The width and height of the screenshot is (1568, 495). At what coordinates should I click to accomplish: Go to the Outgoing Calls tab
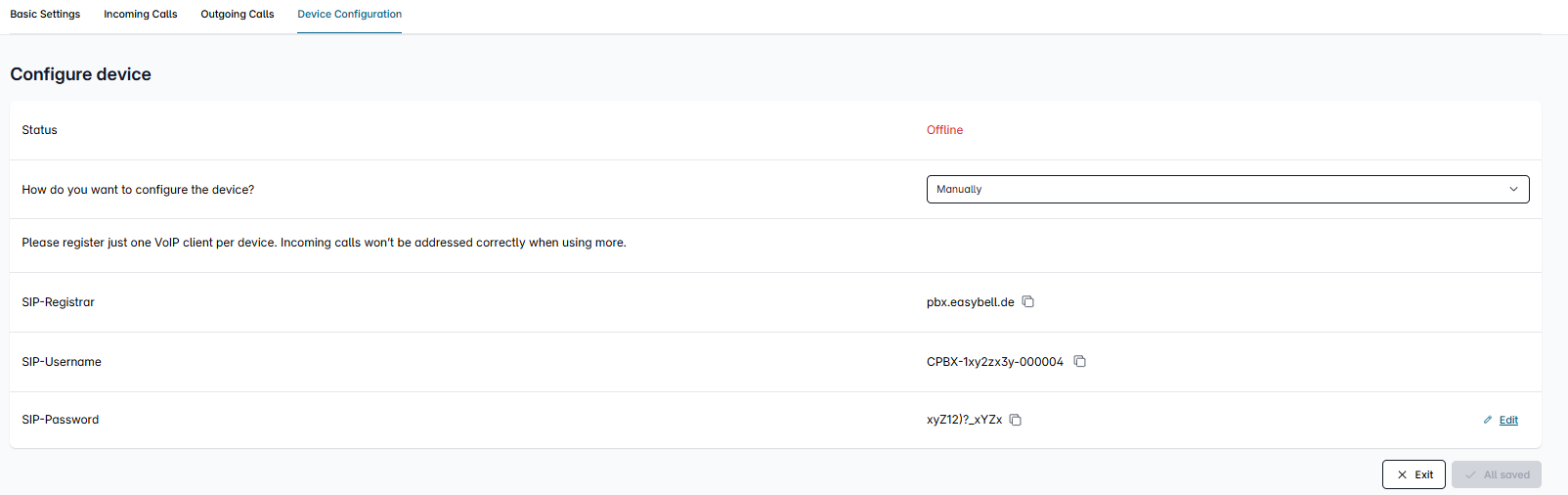238,14
